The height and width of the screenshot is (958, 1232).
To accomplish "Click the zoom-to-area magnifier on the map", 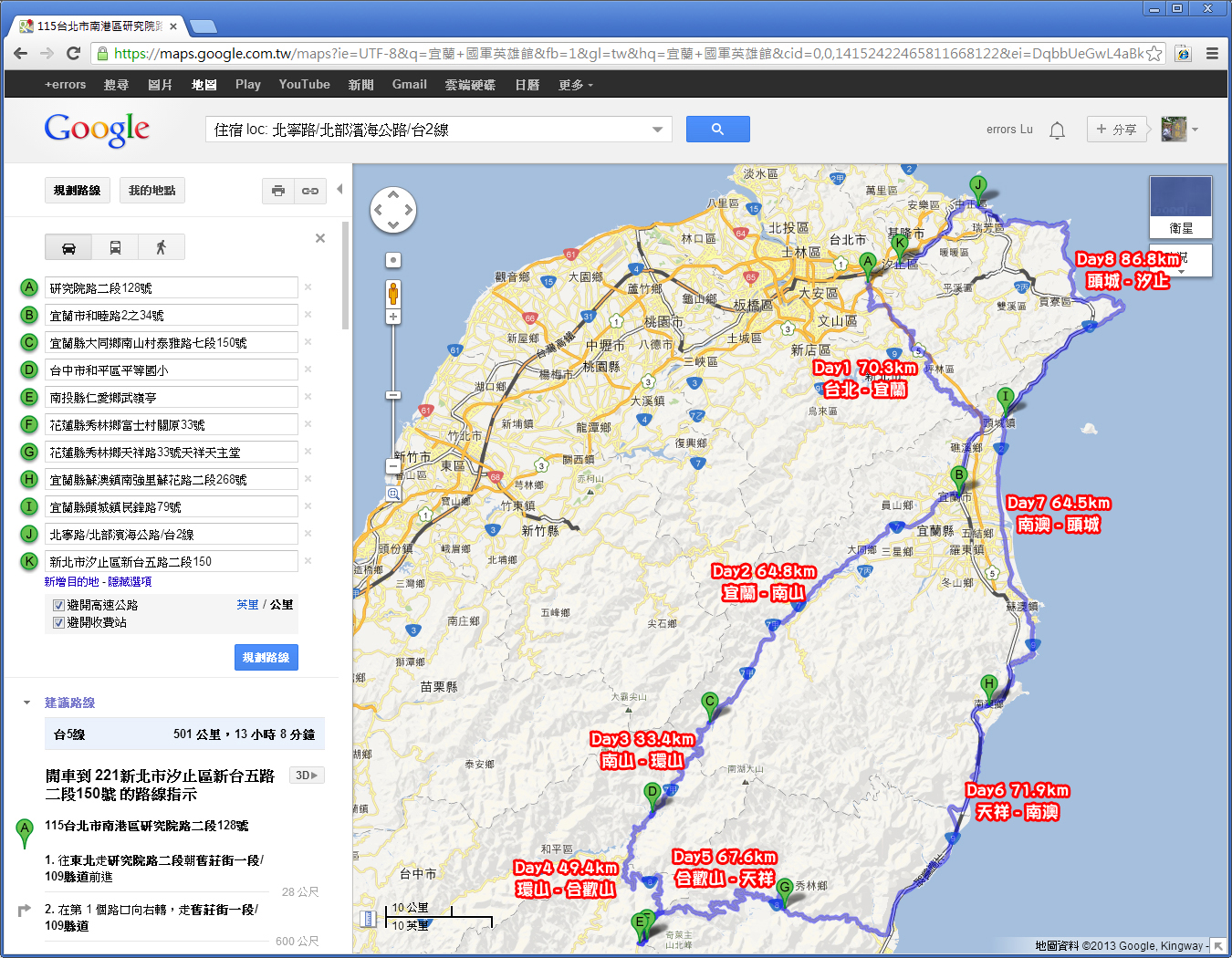I will (x=393, y=494).
